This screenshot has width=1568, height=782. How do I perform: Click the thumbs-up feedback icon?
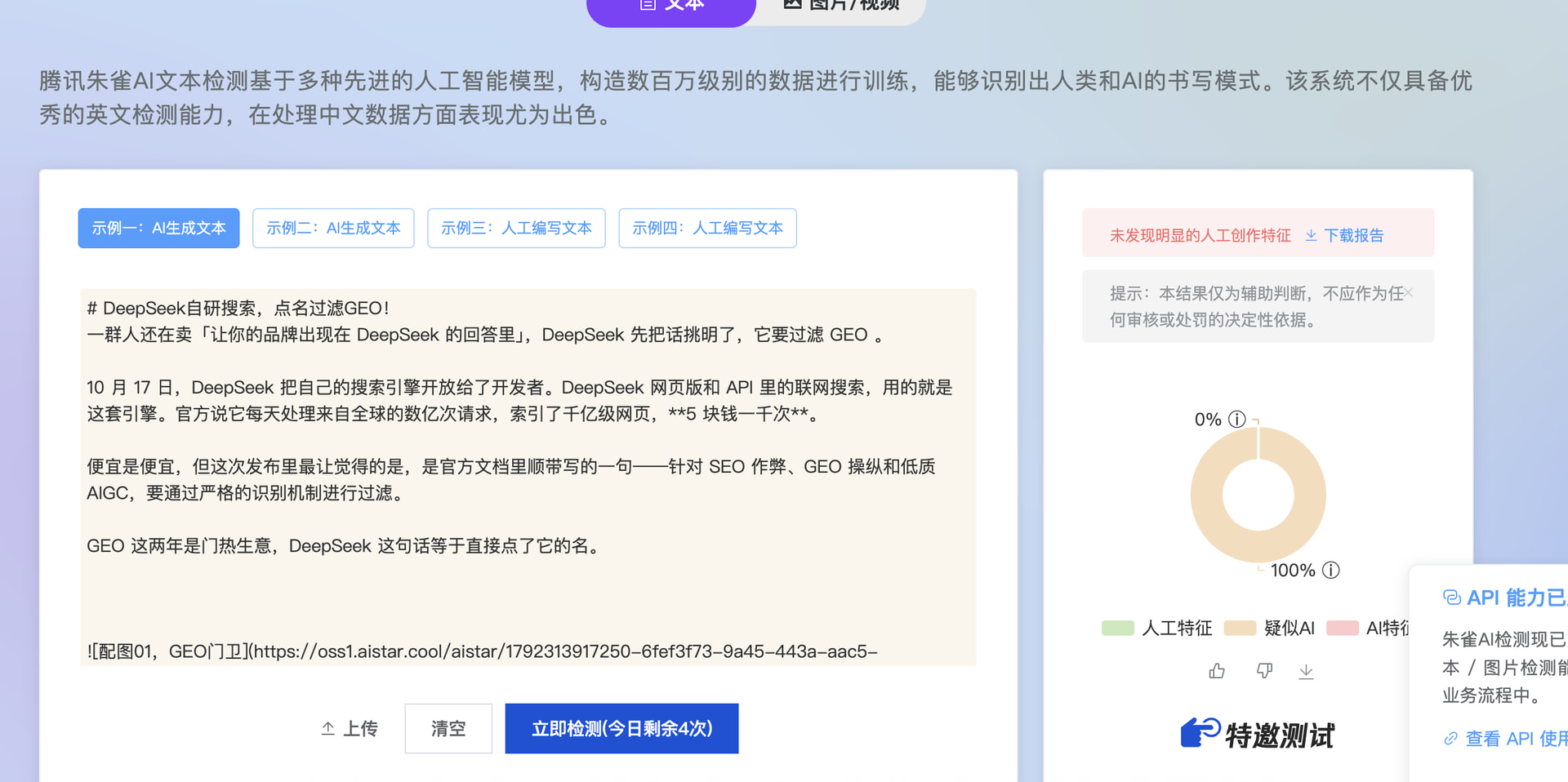coord(1217,671)
